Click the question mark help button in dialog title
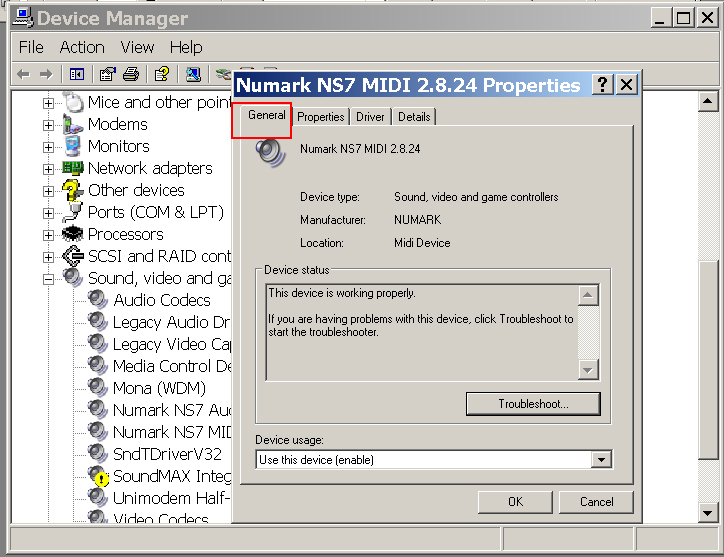Viewport: 724px width, 557px height. click(602, 85)
